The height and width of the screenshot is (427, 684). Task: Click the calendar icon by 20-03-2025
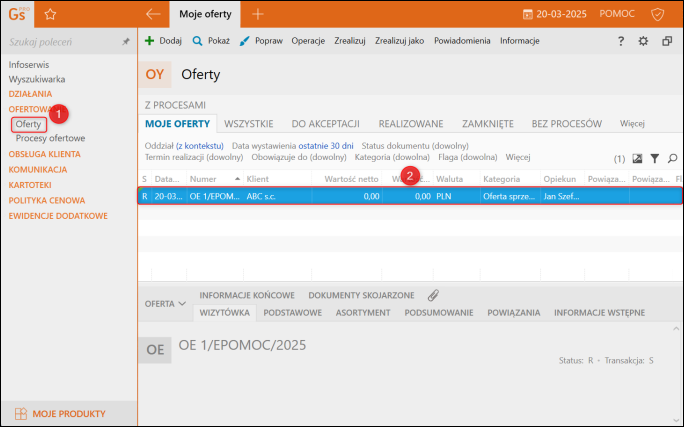pos(527,14)
